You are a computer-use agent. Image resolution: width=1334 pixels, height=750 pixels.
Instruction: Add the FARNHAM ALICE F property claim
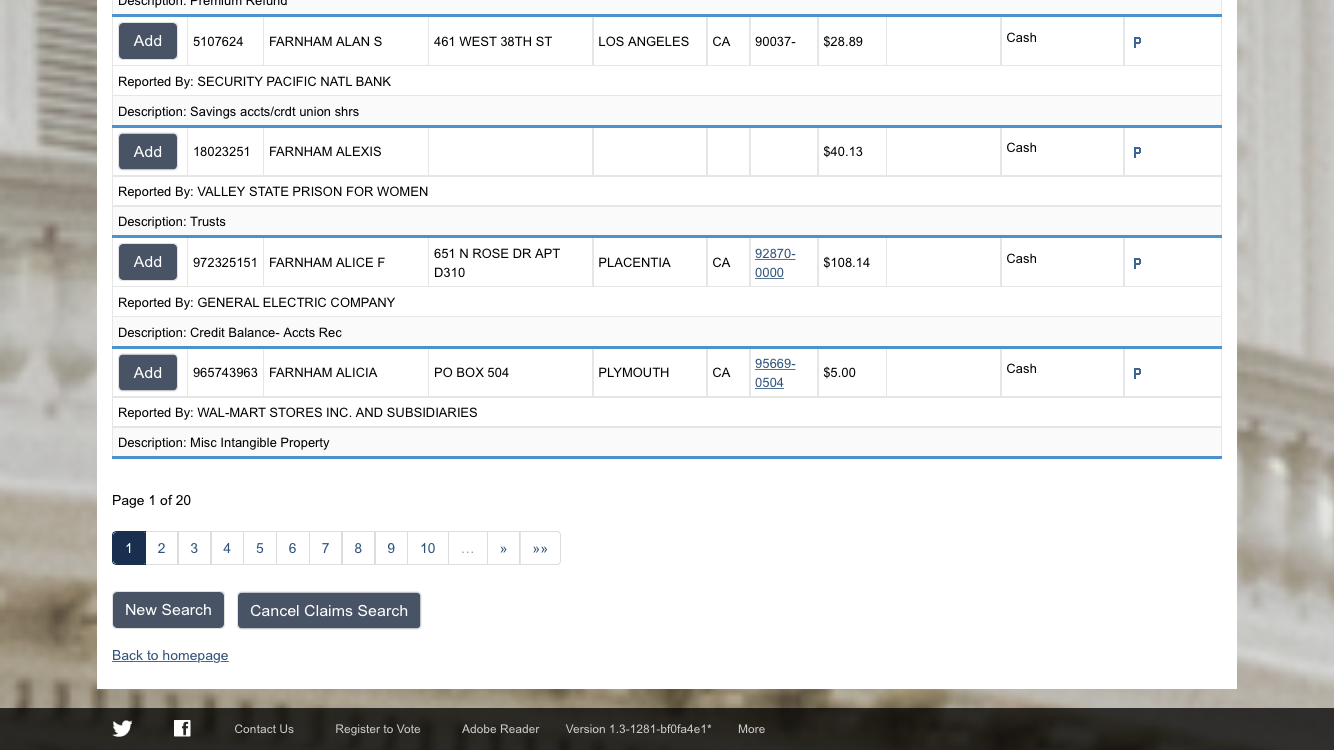click(148, 262)
